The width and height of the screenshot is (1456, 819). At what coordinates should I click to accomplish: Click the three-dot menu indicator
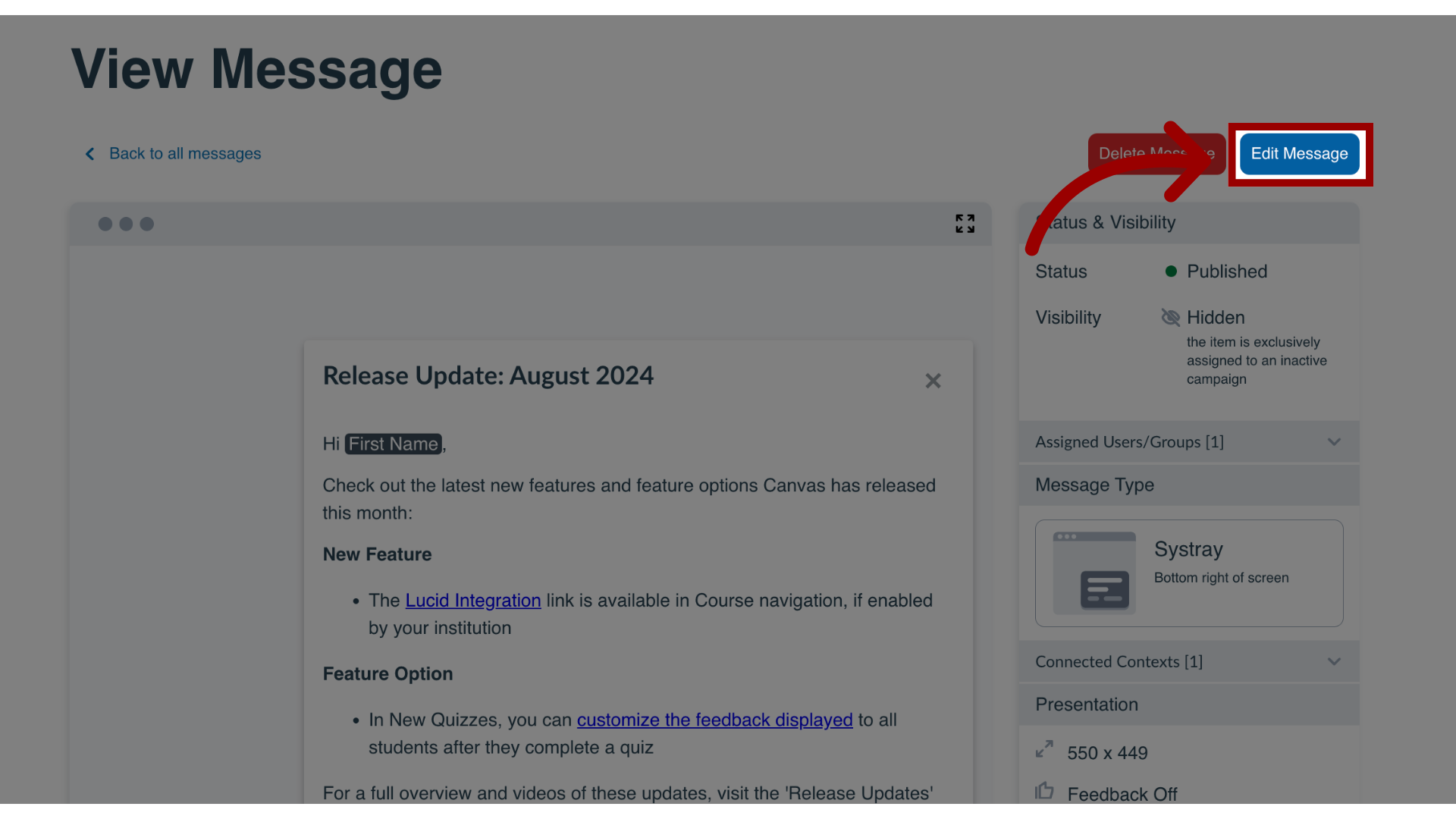point(126,223)
